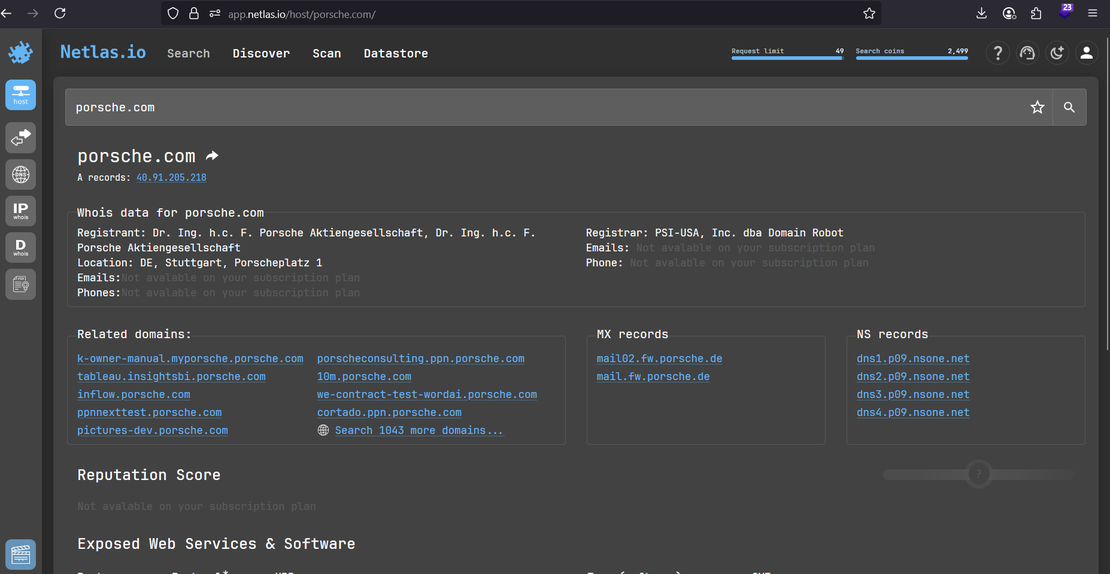The height and width of the screenshot is (574, 1110).
Task: Open the certificates sidebar icon
Action: (x=20, y=284)
